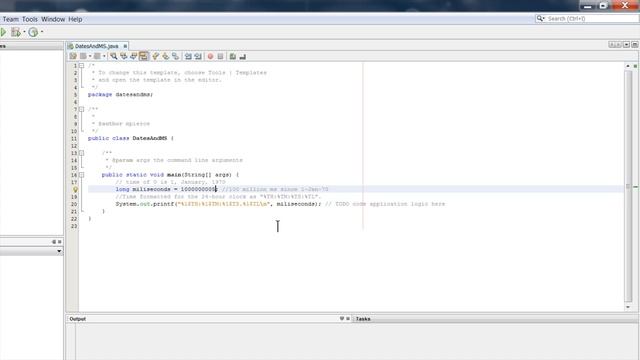Screen dimensions: 640x360
Task: Click the Shift Line Right icon
Action: tap(198, 56)
